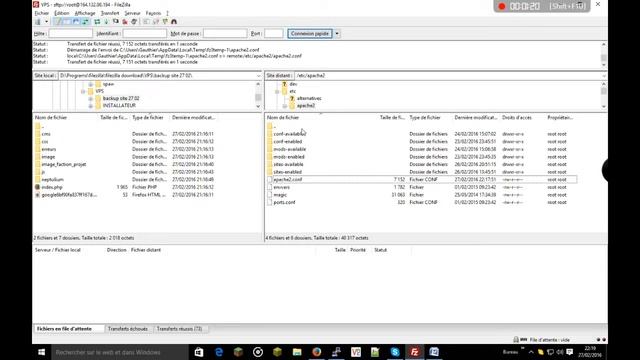Switch to Transferts échoués tab
Viewport: 640px width, 360px height.
tap(128, 329)
